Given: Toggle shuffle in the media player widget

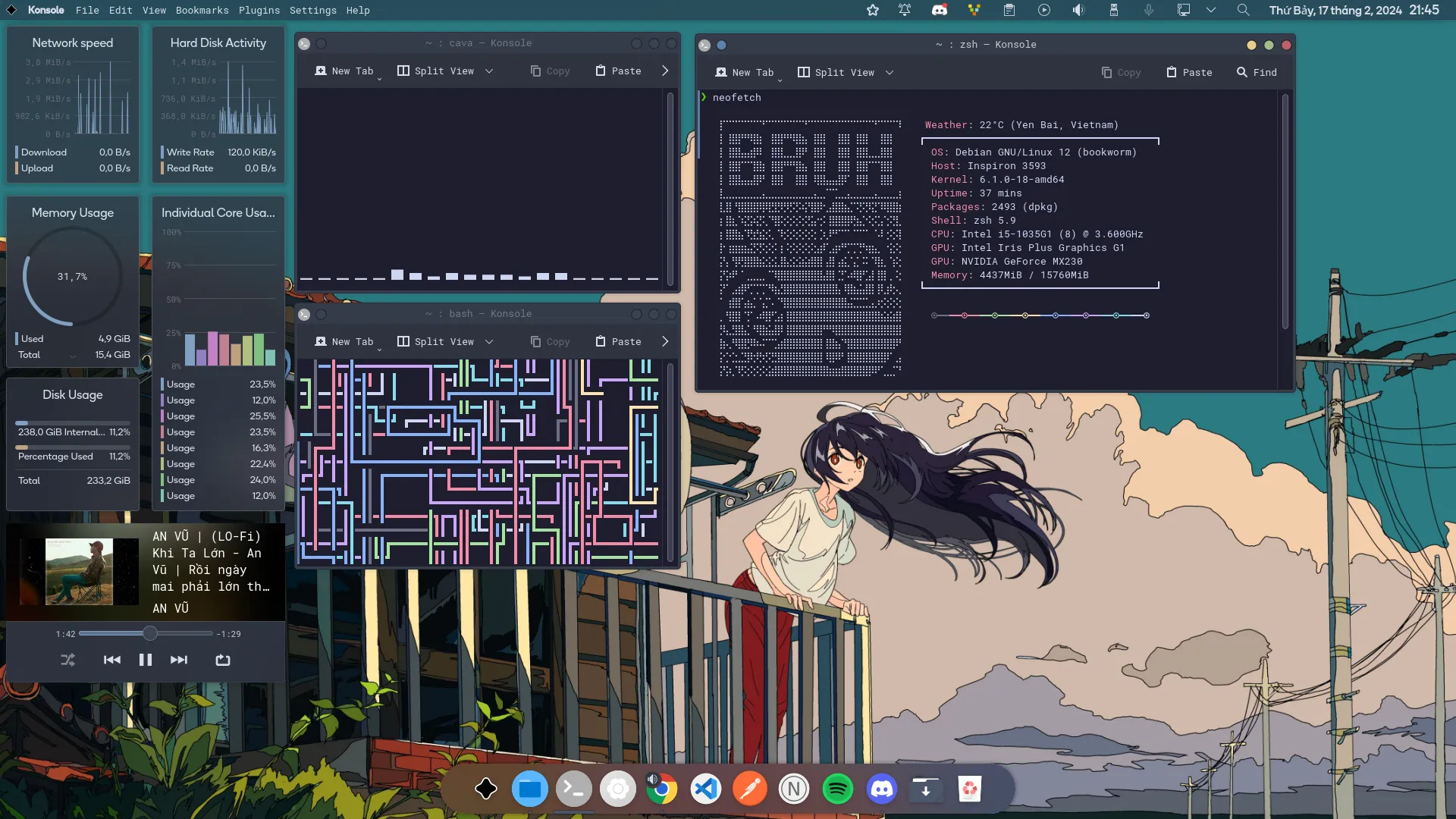Looking at the screenshot, I should 68,660.
